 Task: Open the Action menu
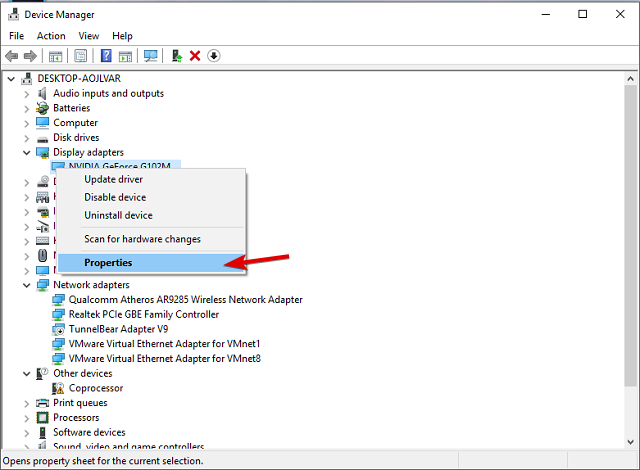(x=51, y=36)
